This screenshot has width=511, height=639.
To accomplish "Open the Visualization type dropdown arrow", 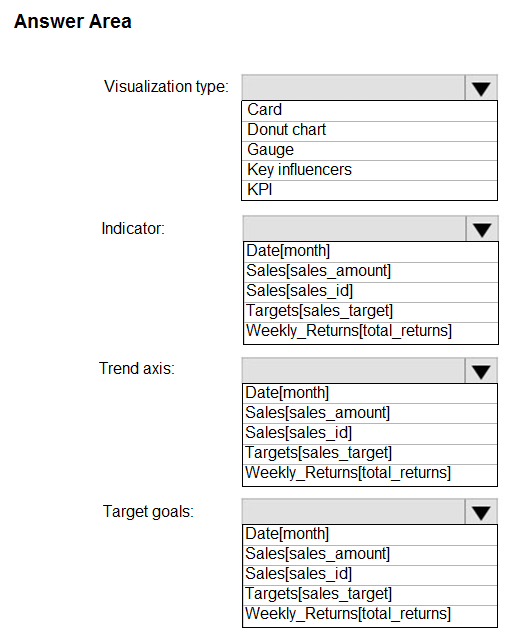I will coord(481,88).
